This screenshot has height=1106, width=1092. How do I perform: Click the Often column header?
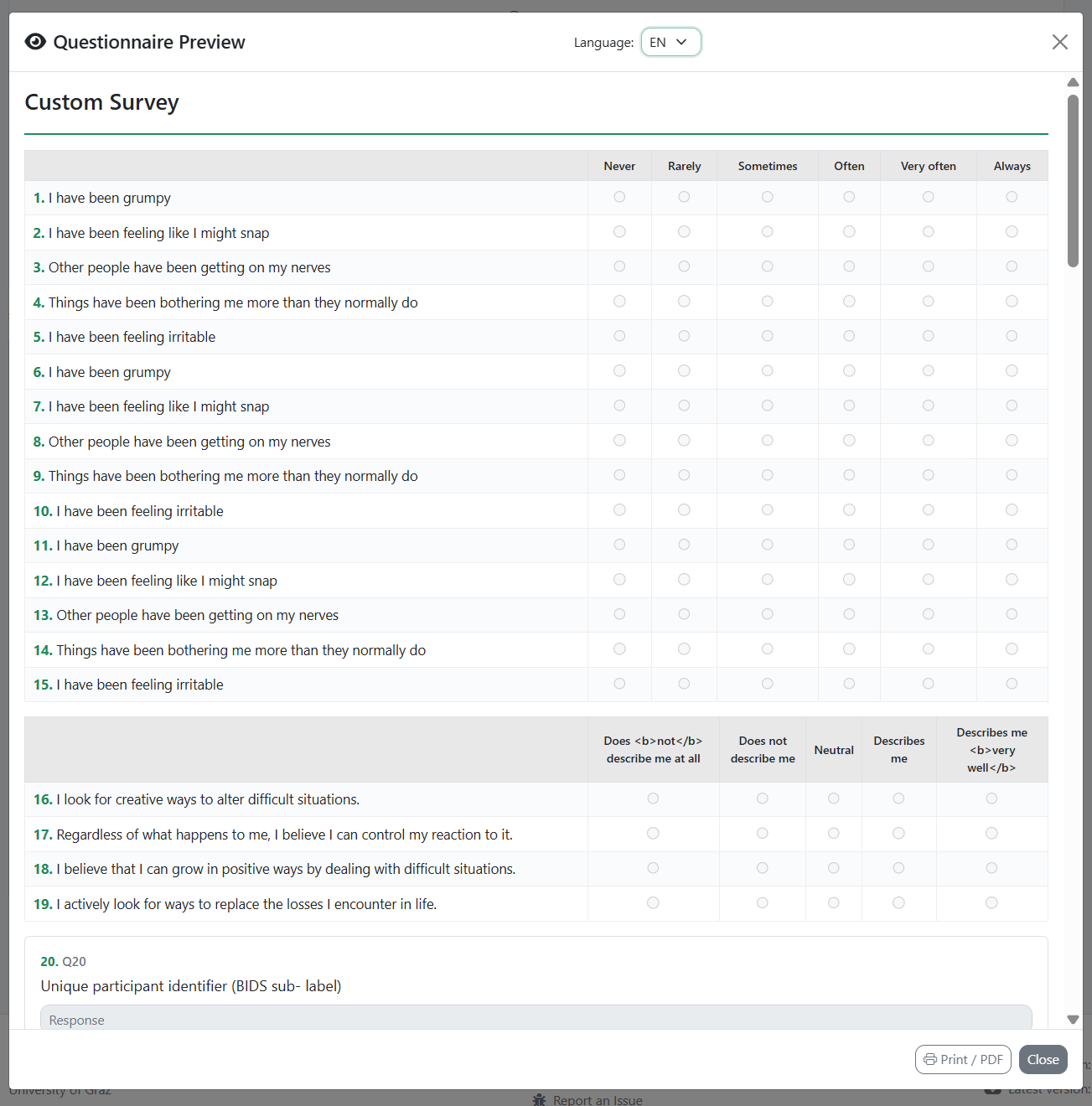click(x=849, y=166)
